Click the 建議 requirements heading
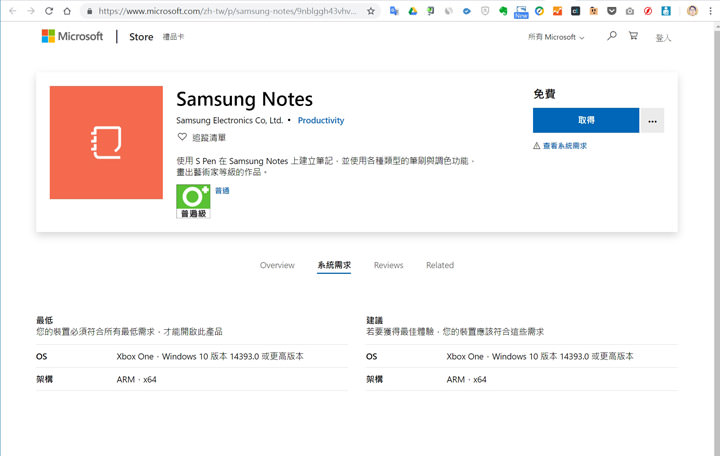This screenshot has width=720, height=456. [375, 320]
